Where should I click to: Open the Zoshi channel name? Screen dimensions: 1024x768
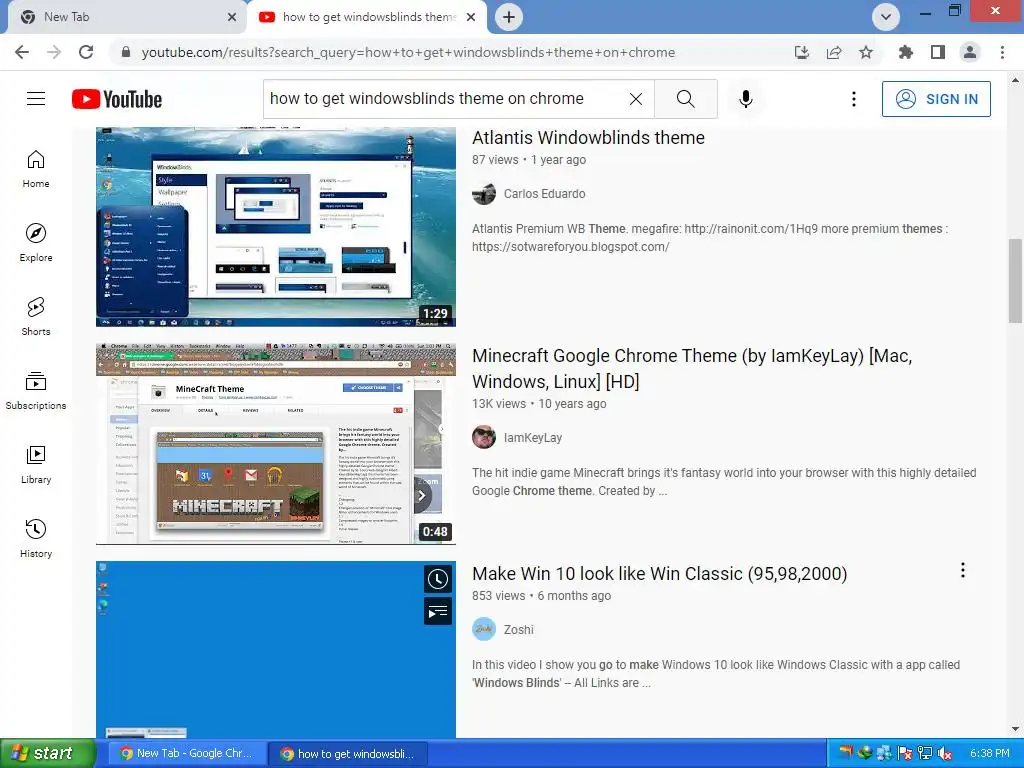coord(519,630)
